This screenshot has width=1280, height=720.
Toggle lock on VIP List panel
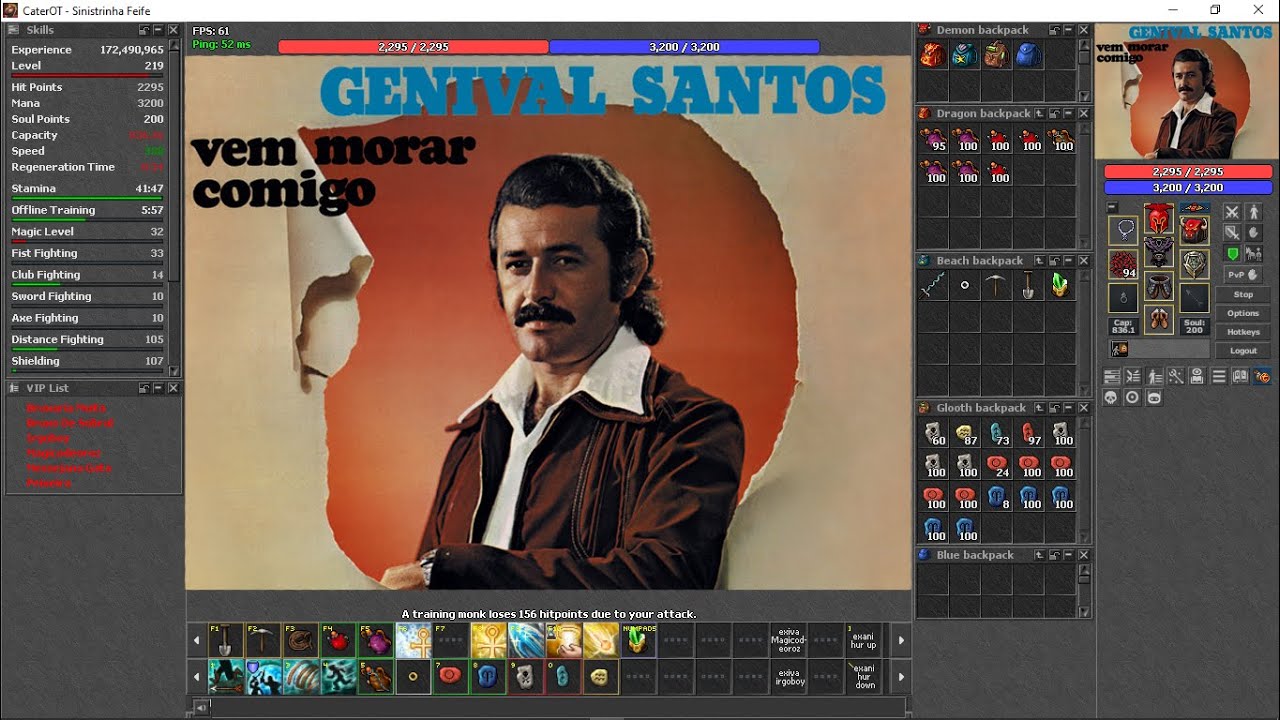point(144,388)
